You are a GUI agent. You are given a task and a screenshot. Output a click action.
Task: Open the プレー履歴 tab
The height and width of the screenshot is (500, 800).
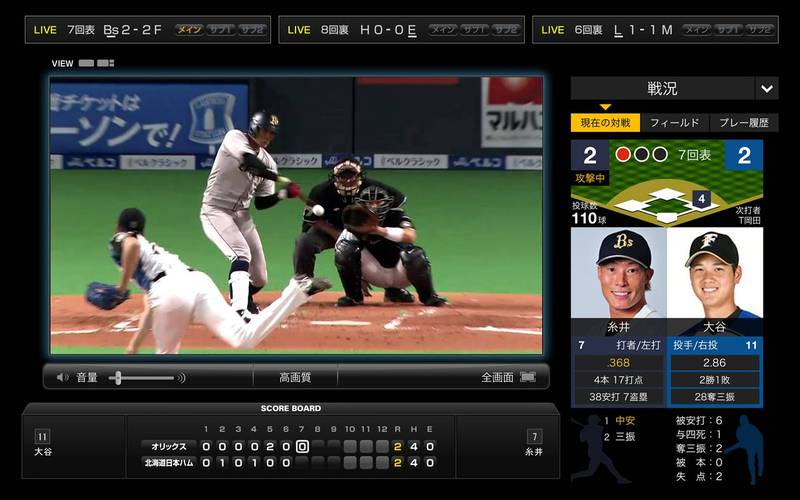point(744,123)
